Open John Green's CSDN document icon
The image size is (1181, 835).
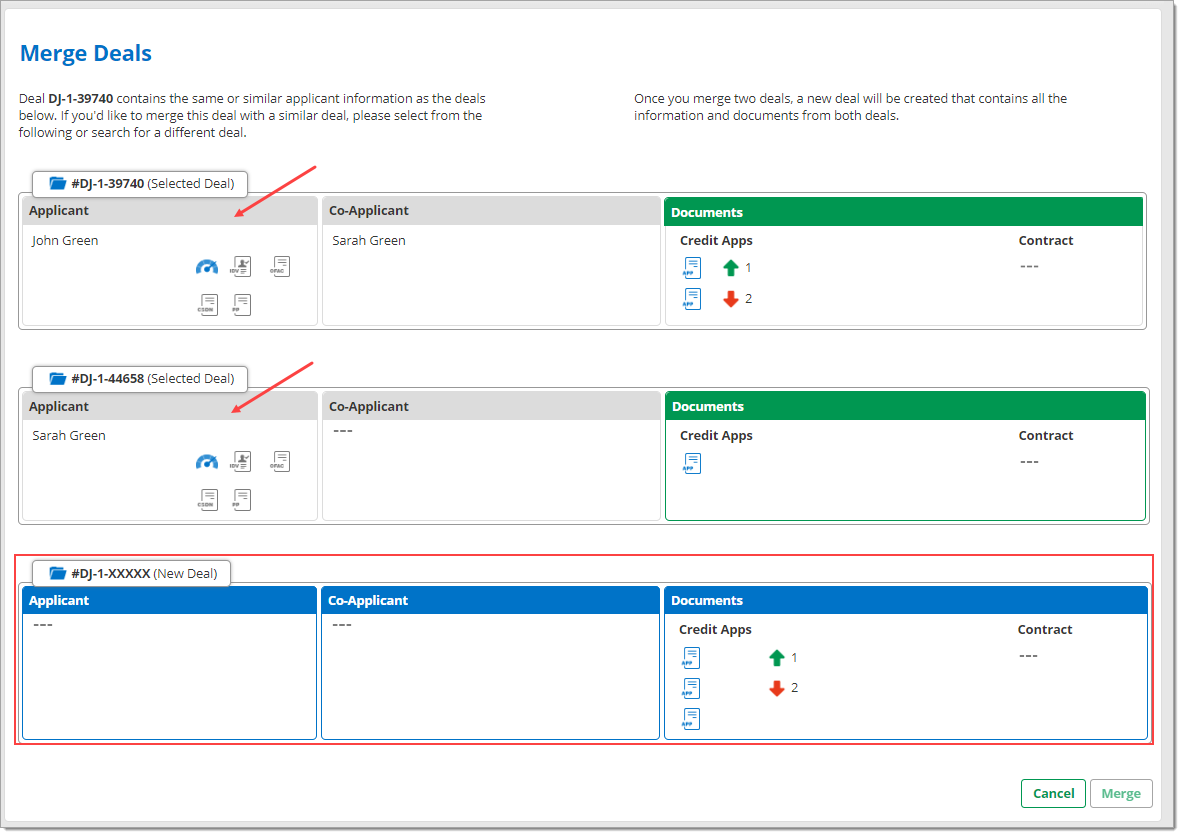click(208, 304)
